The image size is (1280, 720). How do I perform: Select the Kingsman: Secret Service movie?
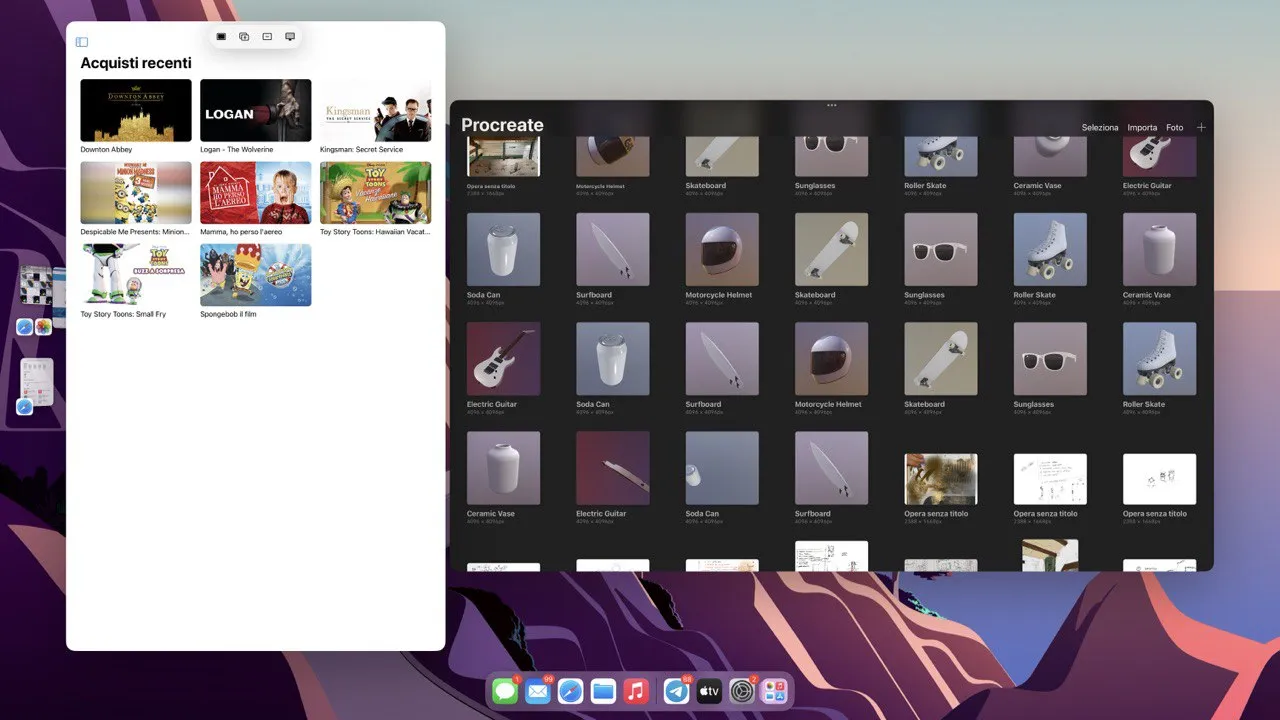coord(375,110)
